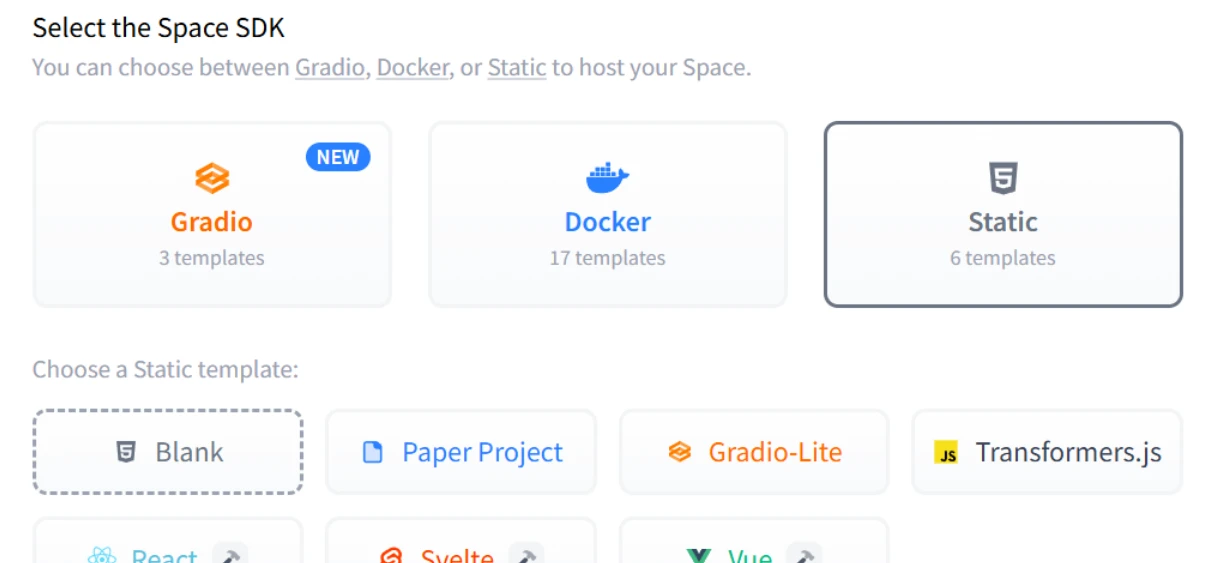The image size is (1210, 563).
Task: Click the orange Gradio-Lite template icon
Action: point(680,453)
